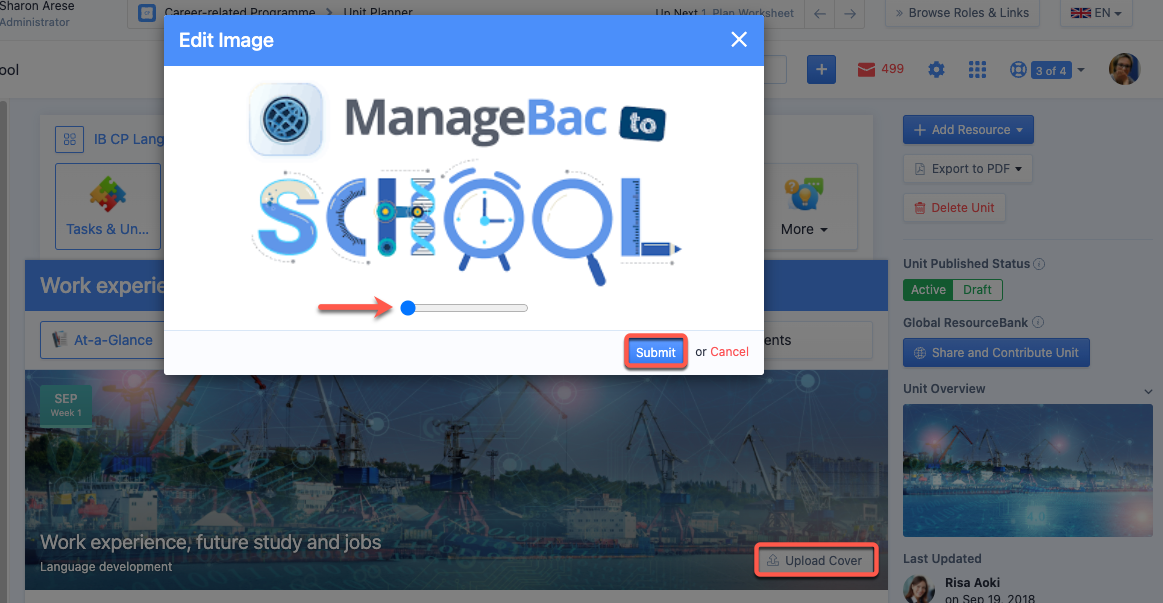1163x603 pixels.
Task: Open the messages envelope icon
Action: (866, 70)
